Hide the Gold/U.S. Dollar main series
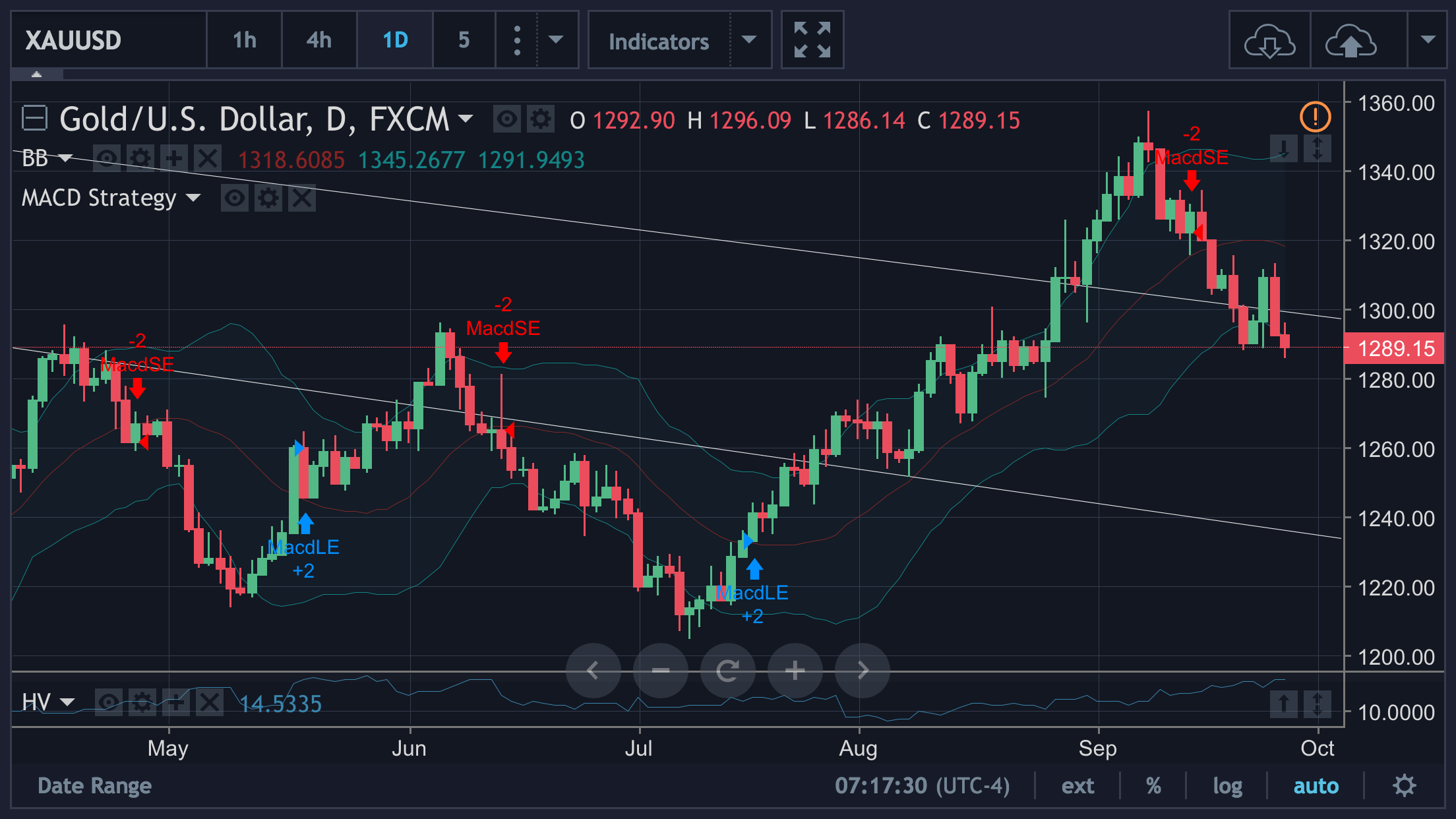 point(506,119)
